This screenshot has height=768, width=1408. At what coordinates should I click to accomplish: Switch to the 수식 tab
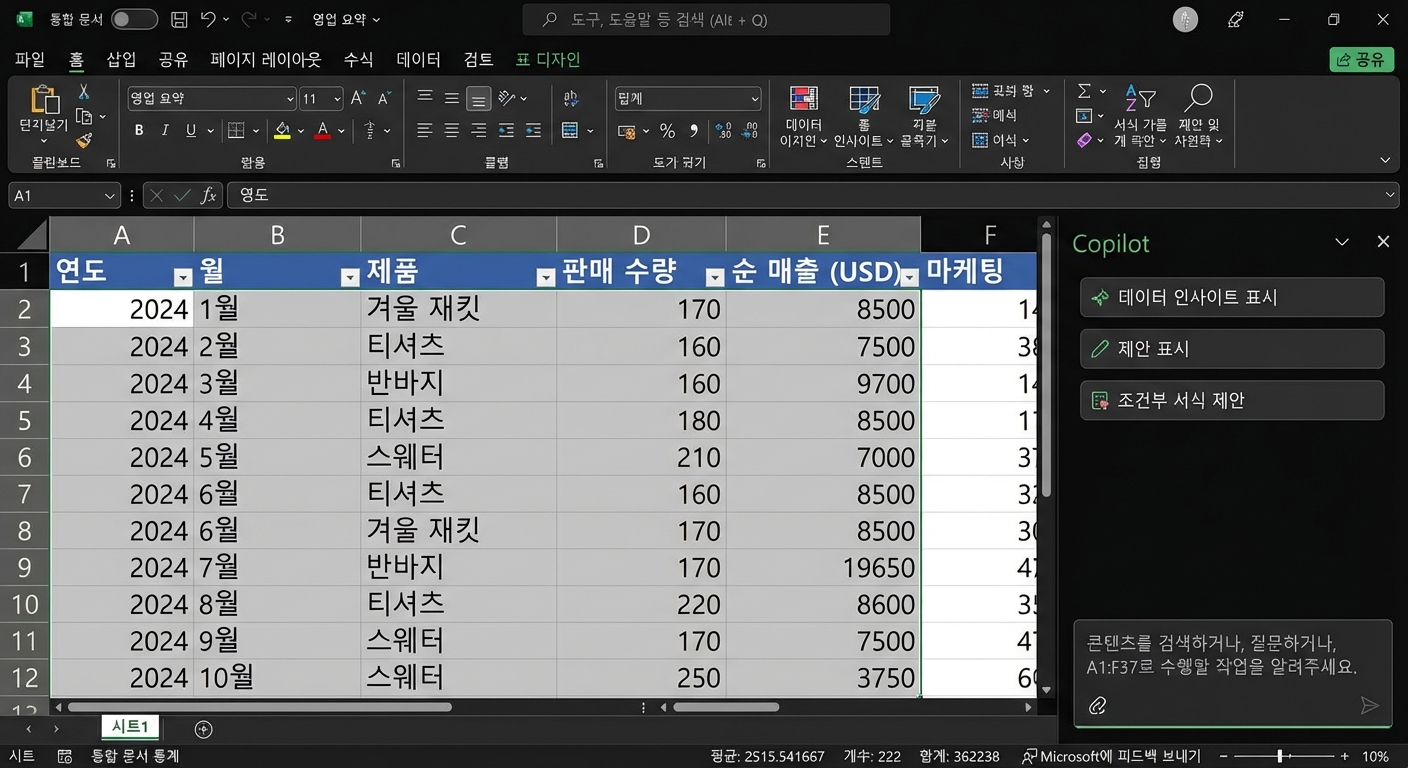pyautogui.click(x=358, y=60)
